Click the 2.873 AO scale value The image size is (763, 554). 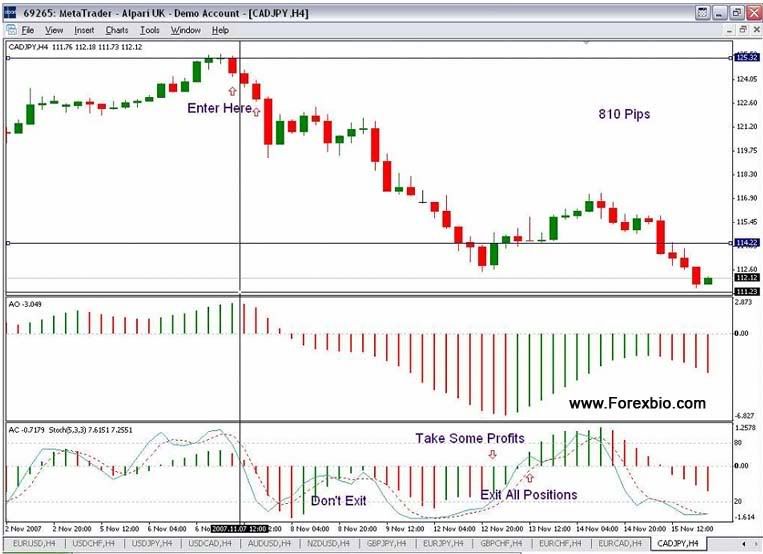(x=744, y=302)
